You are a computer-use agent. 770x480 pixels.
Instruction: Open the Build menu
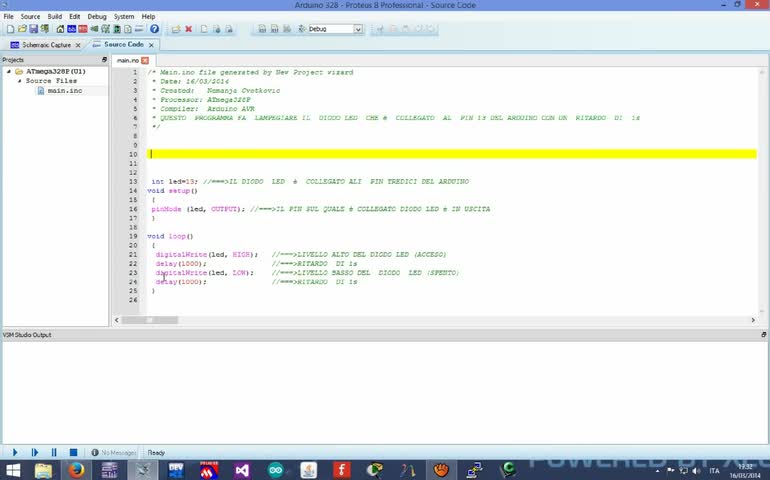pyautogui.click(x=55, y=16)
